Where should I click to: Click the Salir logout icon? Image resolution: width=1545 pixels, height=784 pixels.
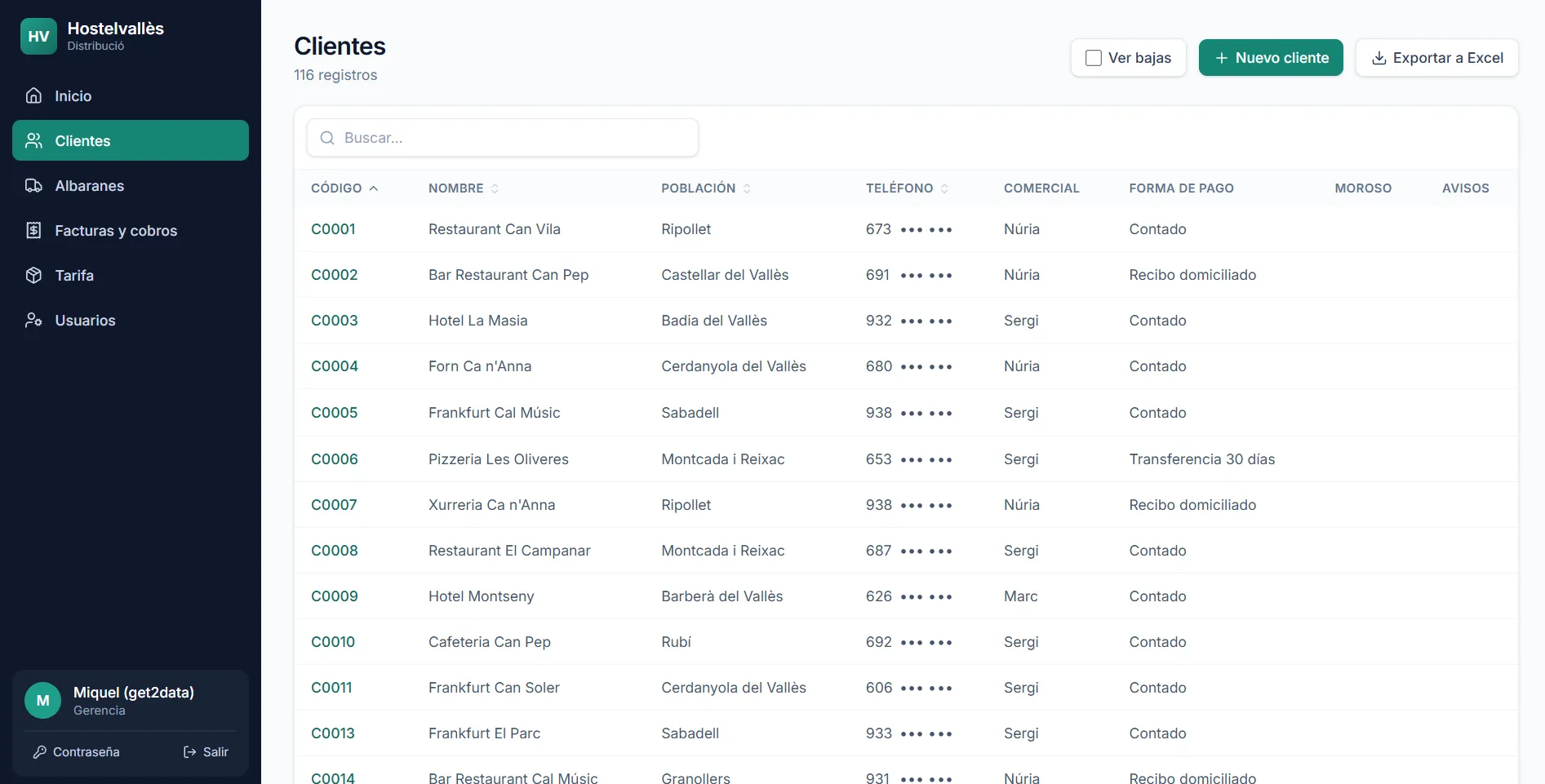[x=189, y=751]
